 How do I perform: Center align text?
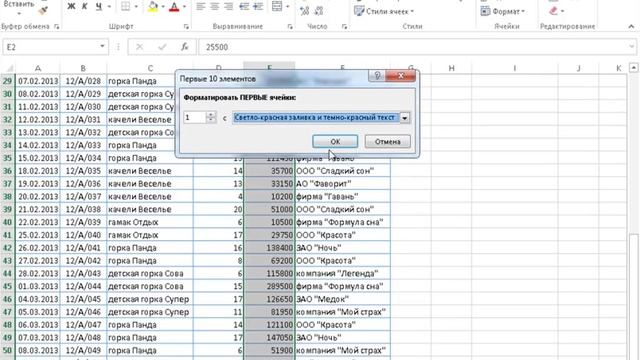(215, 7)
